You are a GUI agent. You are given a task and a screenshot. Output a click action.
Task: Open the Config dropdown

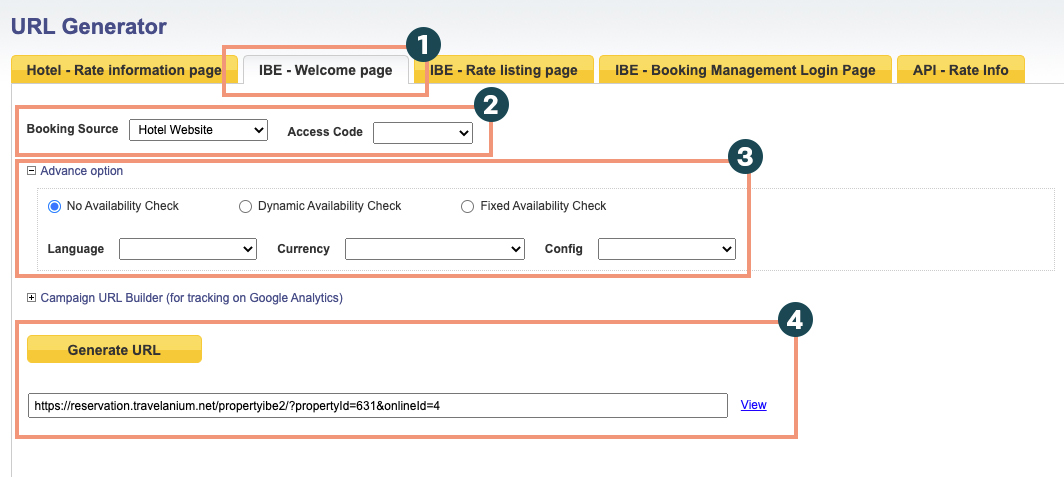pyautogui.click(x=666, y=249)
